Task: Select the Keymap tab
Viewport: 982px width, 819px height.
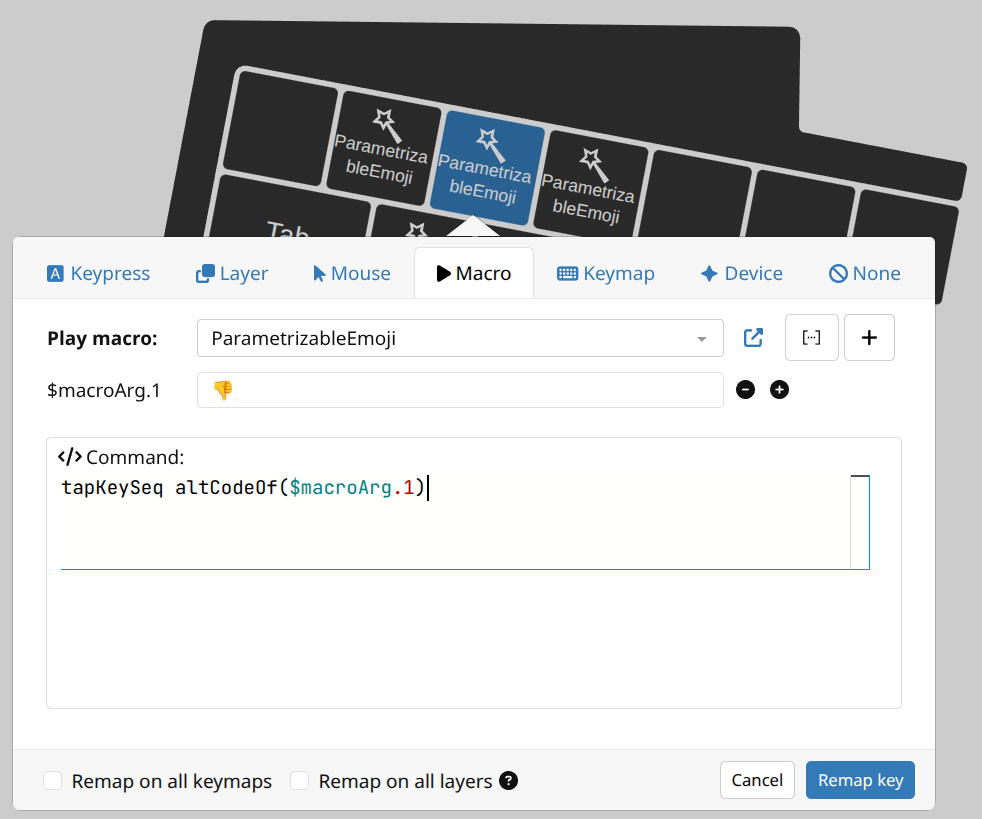Action: 605,273
